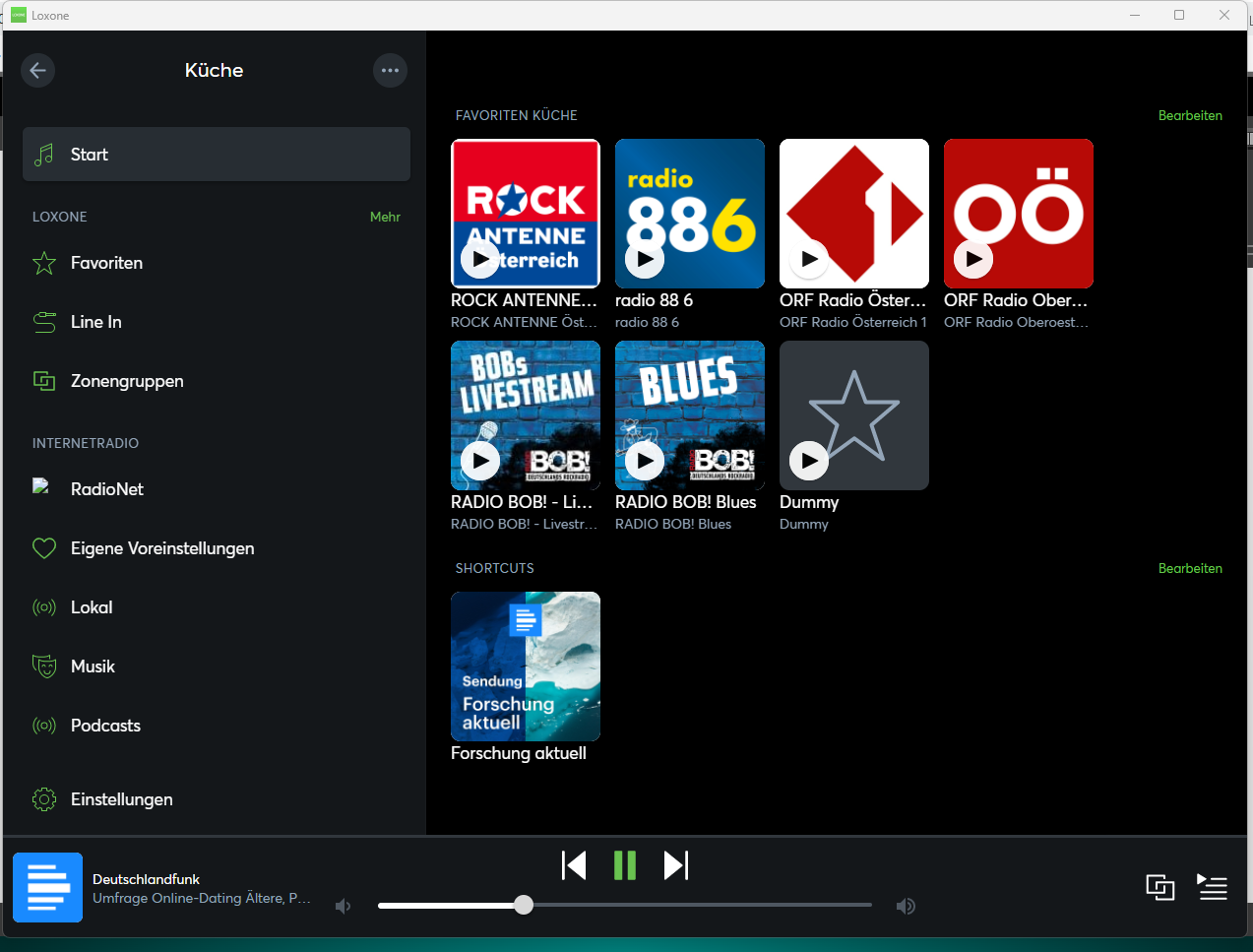This screenshot has height=952, width=1253.
Task: Play RADIO BOB! Livestream favorite
Action: pyautogui.click(x=480, y=461)
